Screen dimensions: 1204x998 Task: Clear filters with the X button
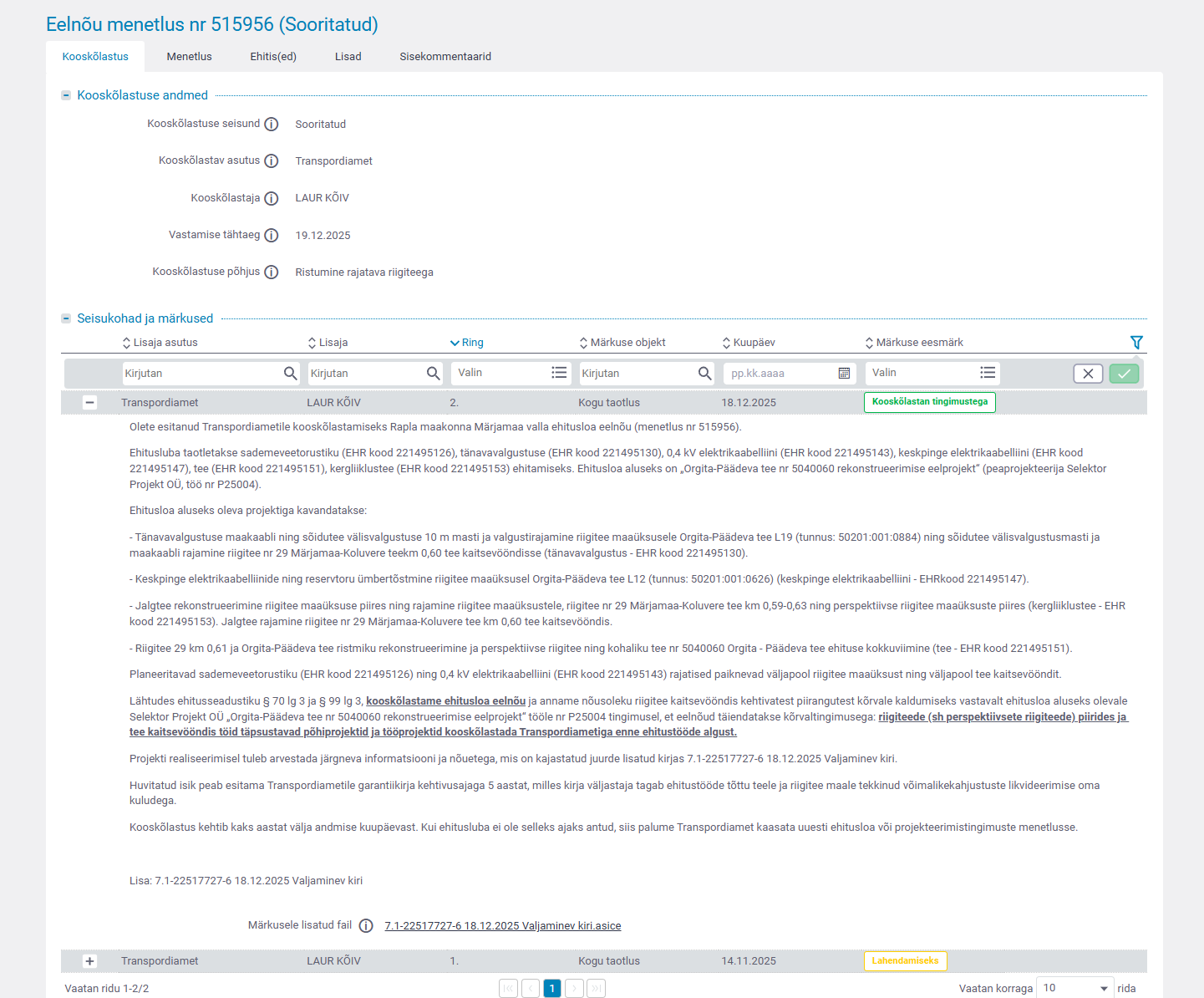coord(1088,374)
